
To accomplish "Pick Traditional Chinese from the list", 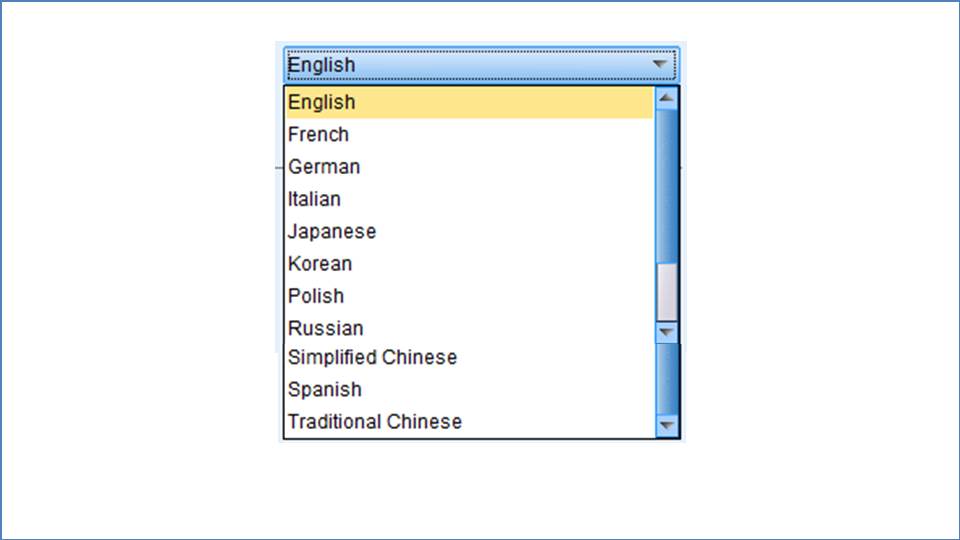I will pyautogui.click(x=470, y=422).
